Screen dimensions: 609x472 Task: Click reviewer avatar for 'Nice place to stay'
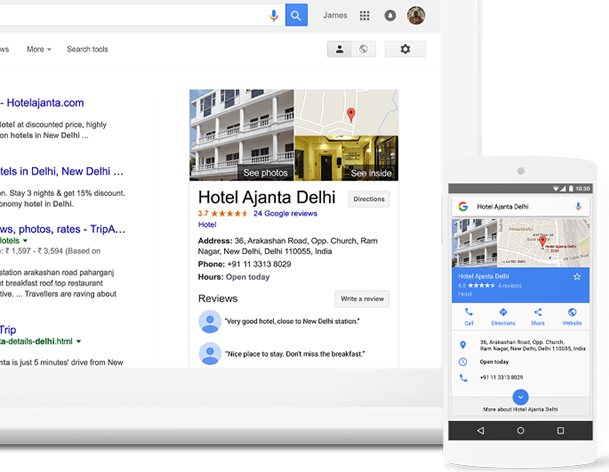point(210,354)
